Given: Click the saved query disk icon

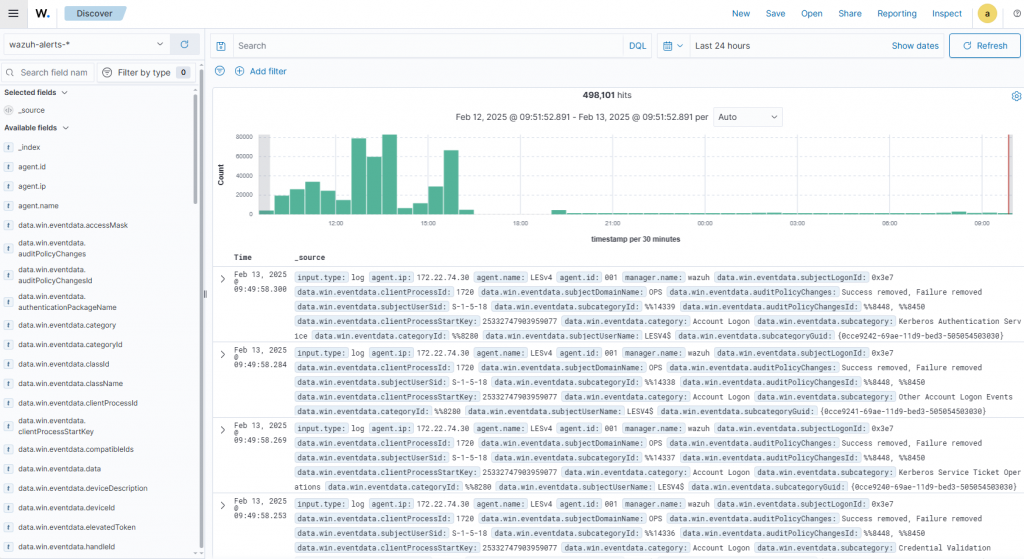Looking at the screenshot, I should click(221, 46).
